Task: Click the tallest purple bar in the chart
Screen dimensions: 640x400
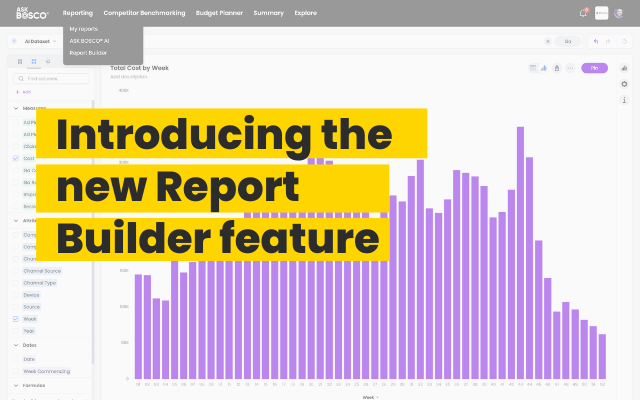Action: (x=520, y=253)
